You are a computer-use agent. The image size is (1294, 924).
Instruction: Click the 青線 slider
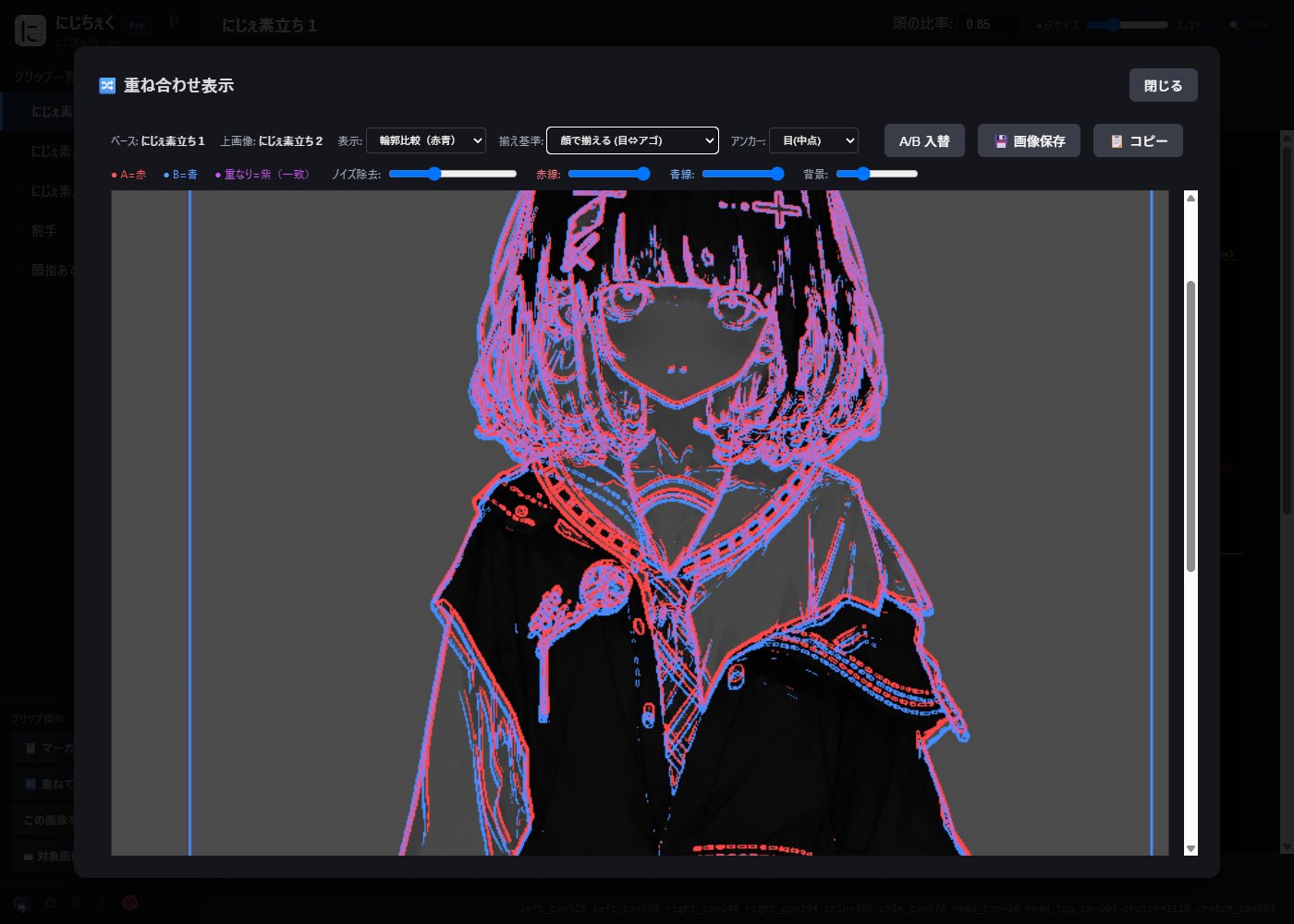click(743, 174)
